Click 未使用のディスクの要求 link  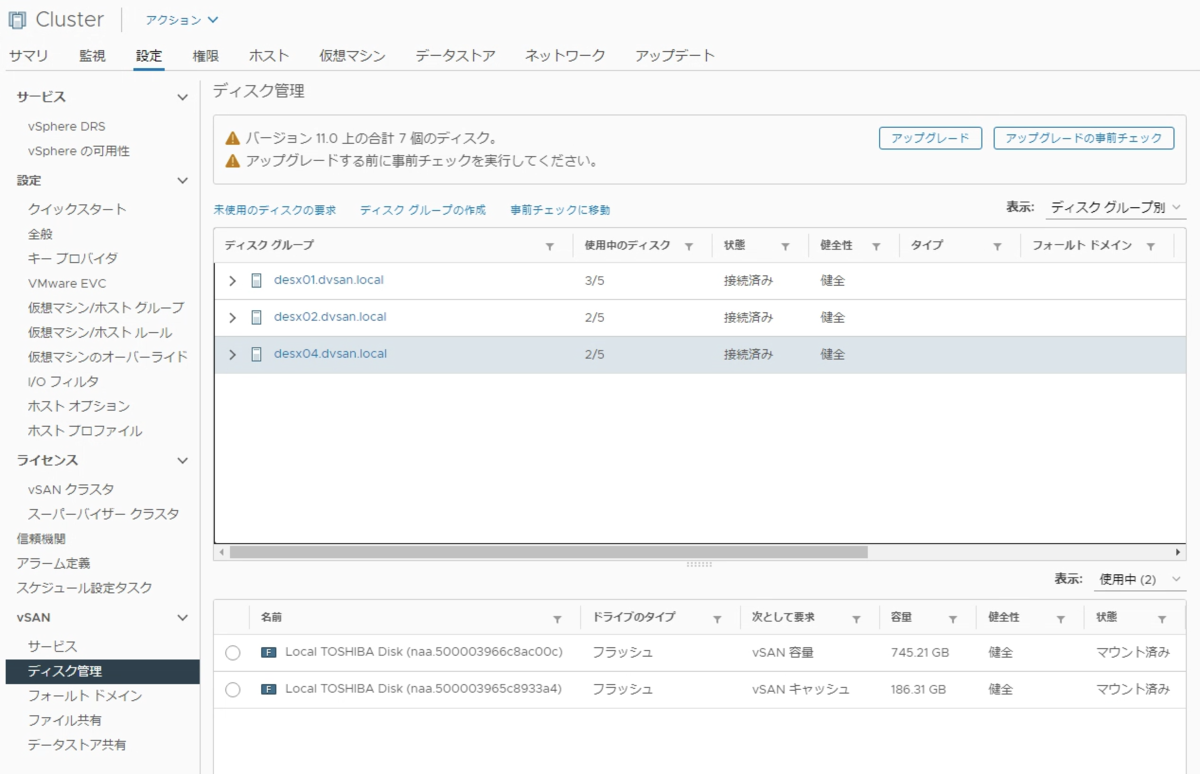275,210
